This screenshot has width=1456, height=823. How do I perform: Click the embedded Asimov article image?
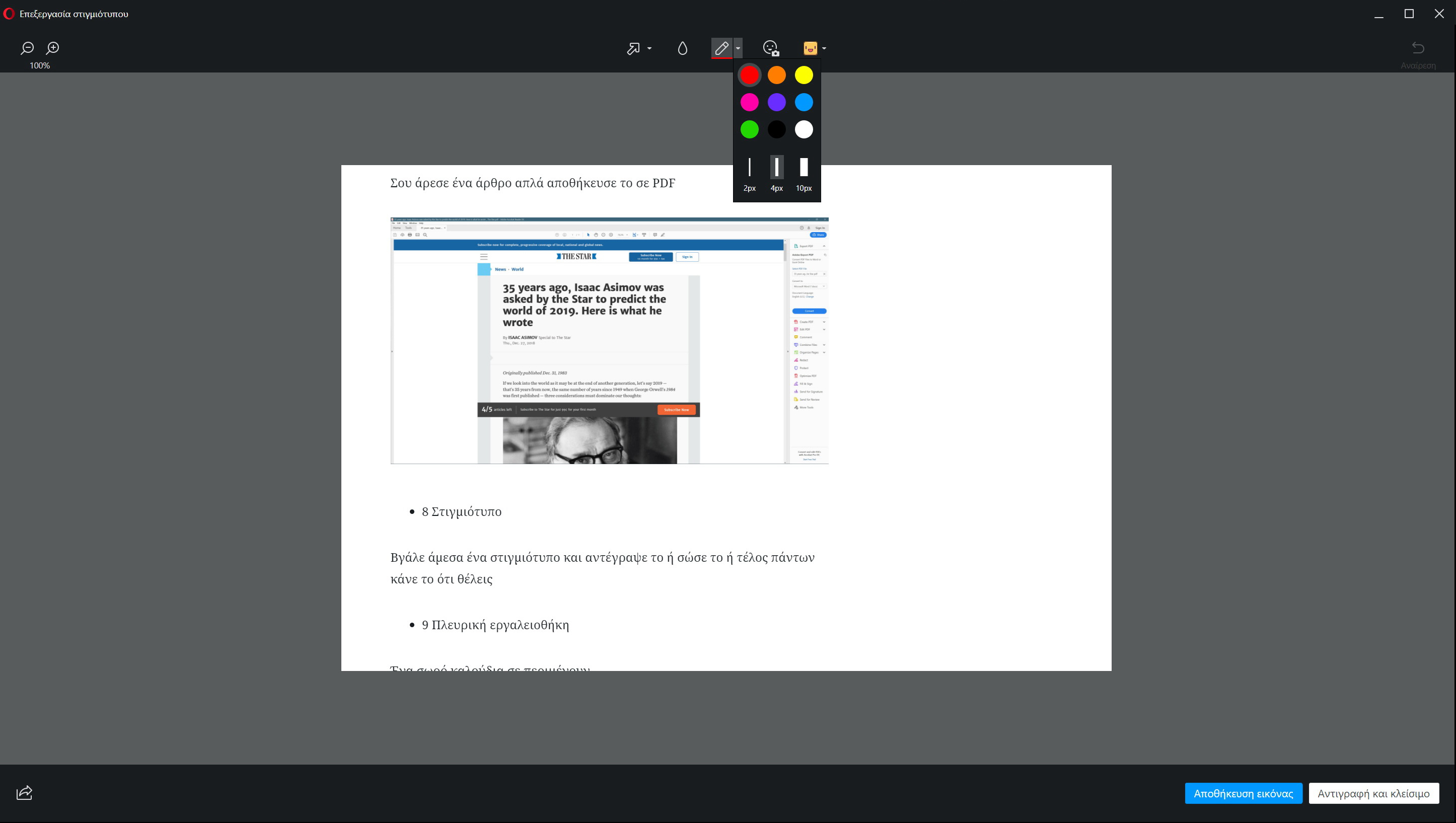click(609, 340)
